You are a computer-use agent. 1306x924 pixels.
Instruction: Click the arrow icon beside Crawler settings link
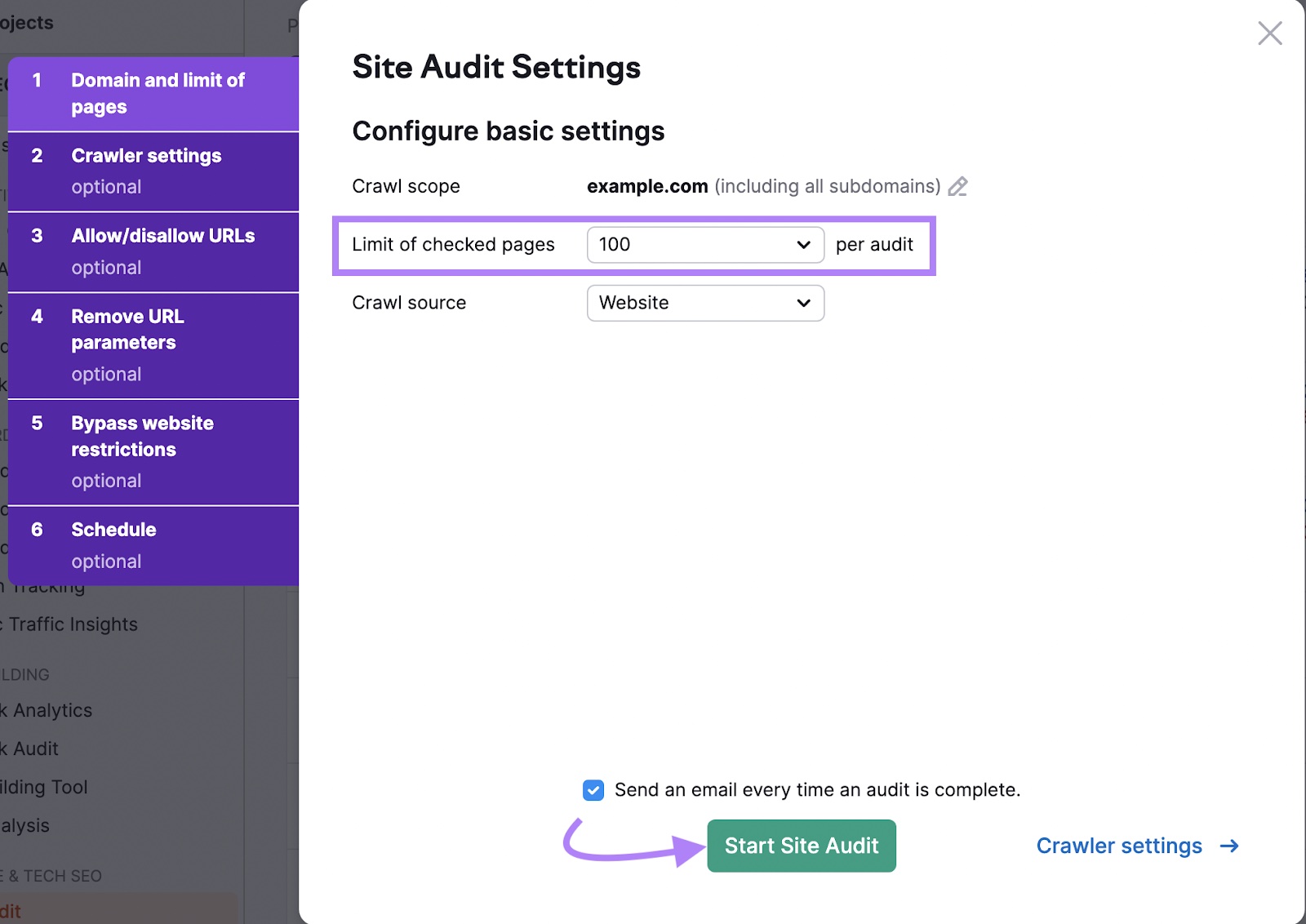[x=1228, y=846]
